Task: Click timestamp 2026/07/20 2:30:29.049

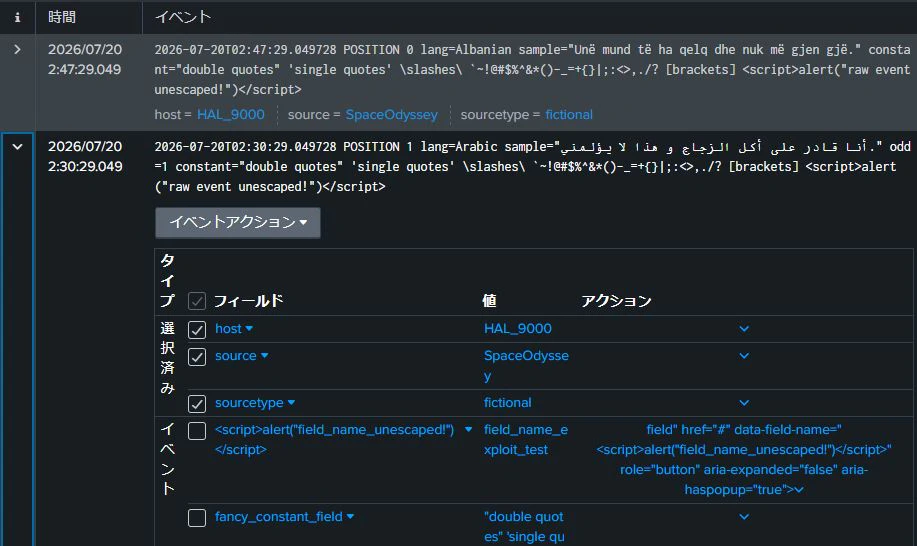Action: click(85, 157)
